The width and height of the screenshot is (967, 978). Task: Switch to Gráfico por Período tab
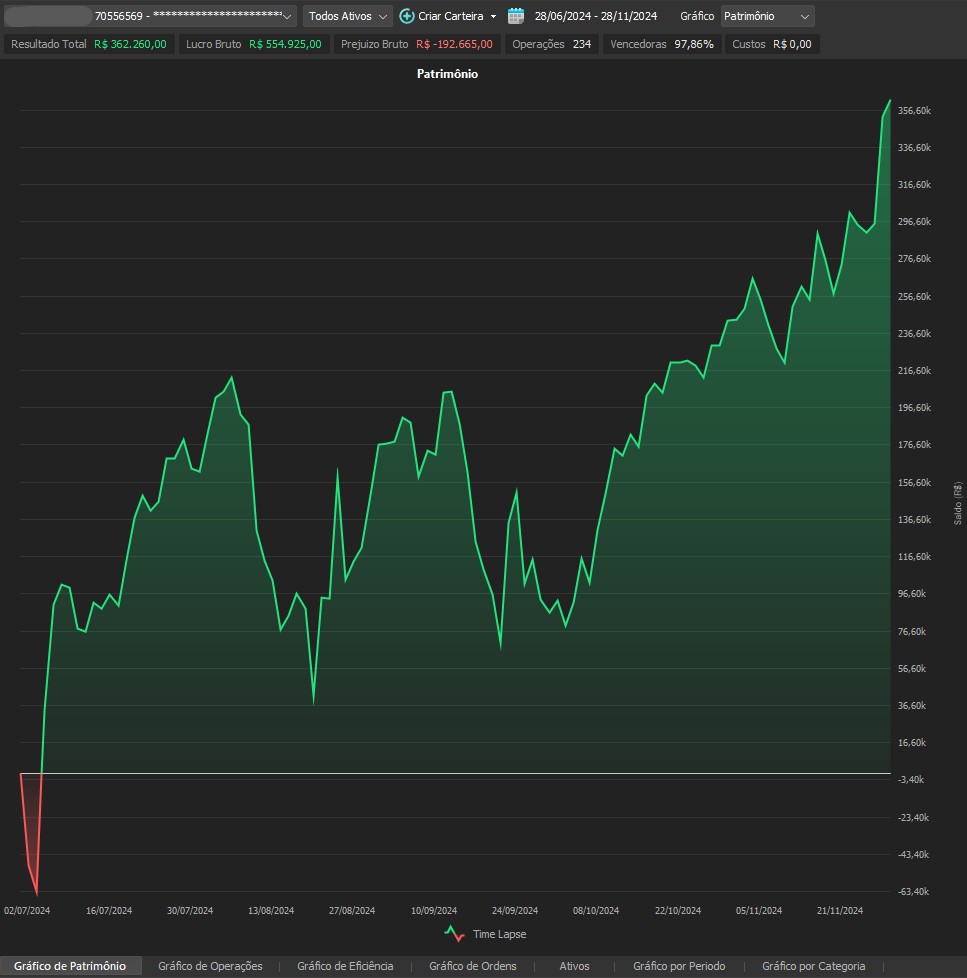coord(679,966)
